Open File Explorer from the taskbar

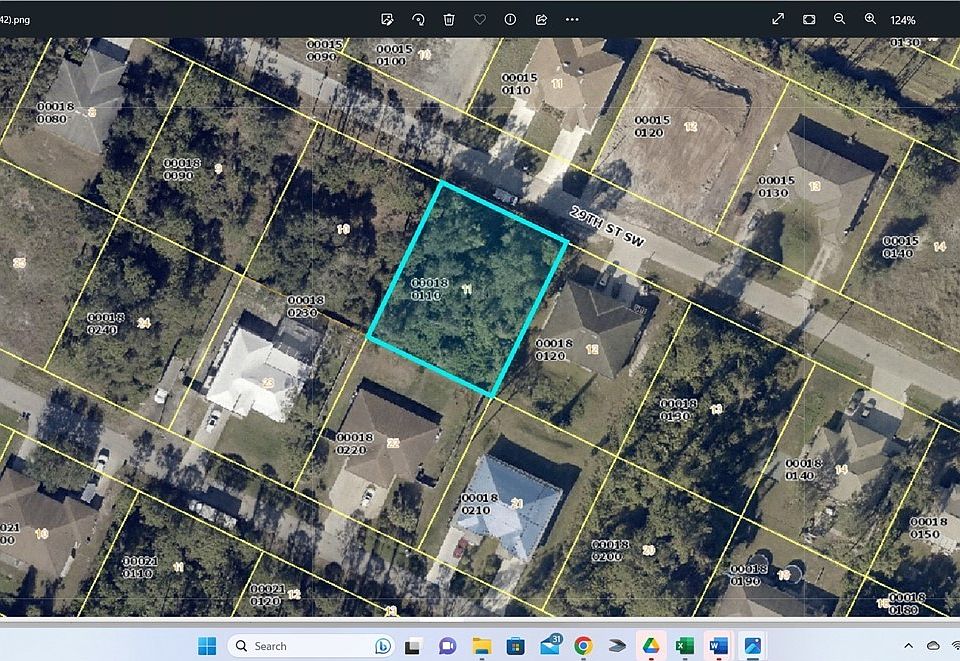coord(481,646)
